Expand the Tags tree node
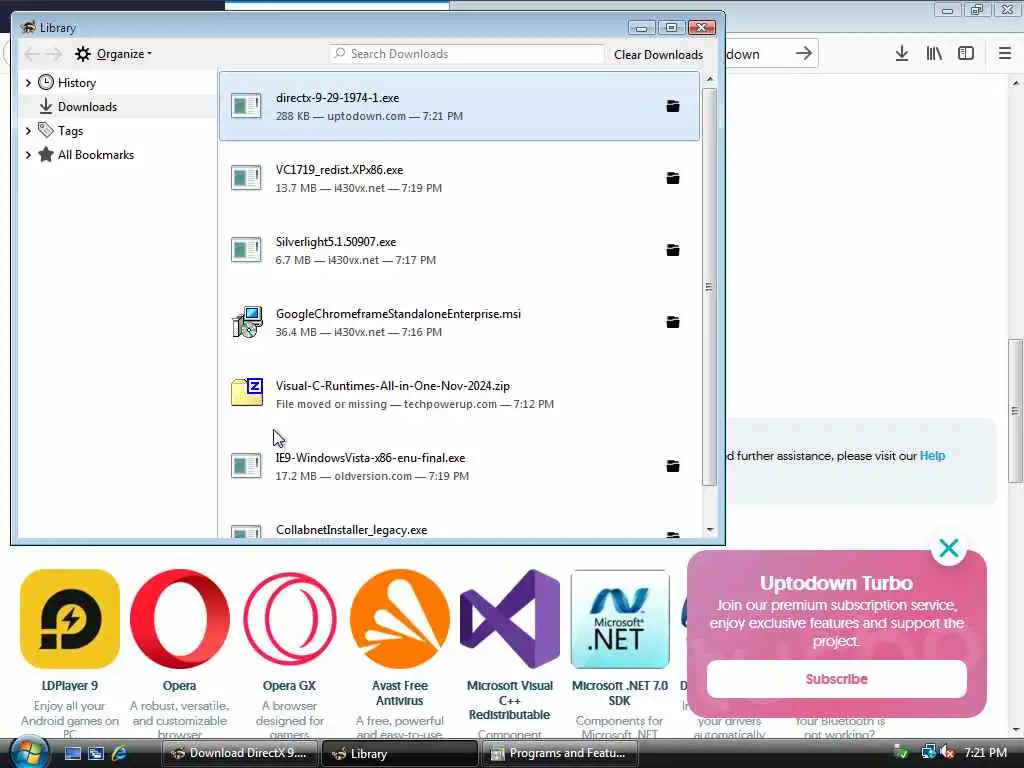 tap(28, 131)
